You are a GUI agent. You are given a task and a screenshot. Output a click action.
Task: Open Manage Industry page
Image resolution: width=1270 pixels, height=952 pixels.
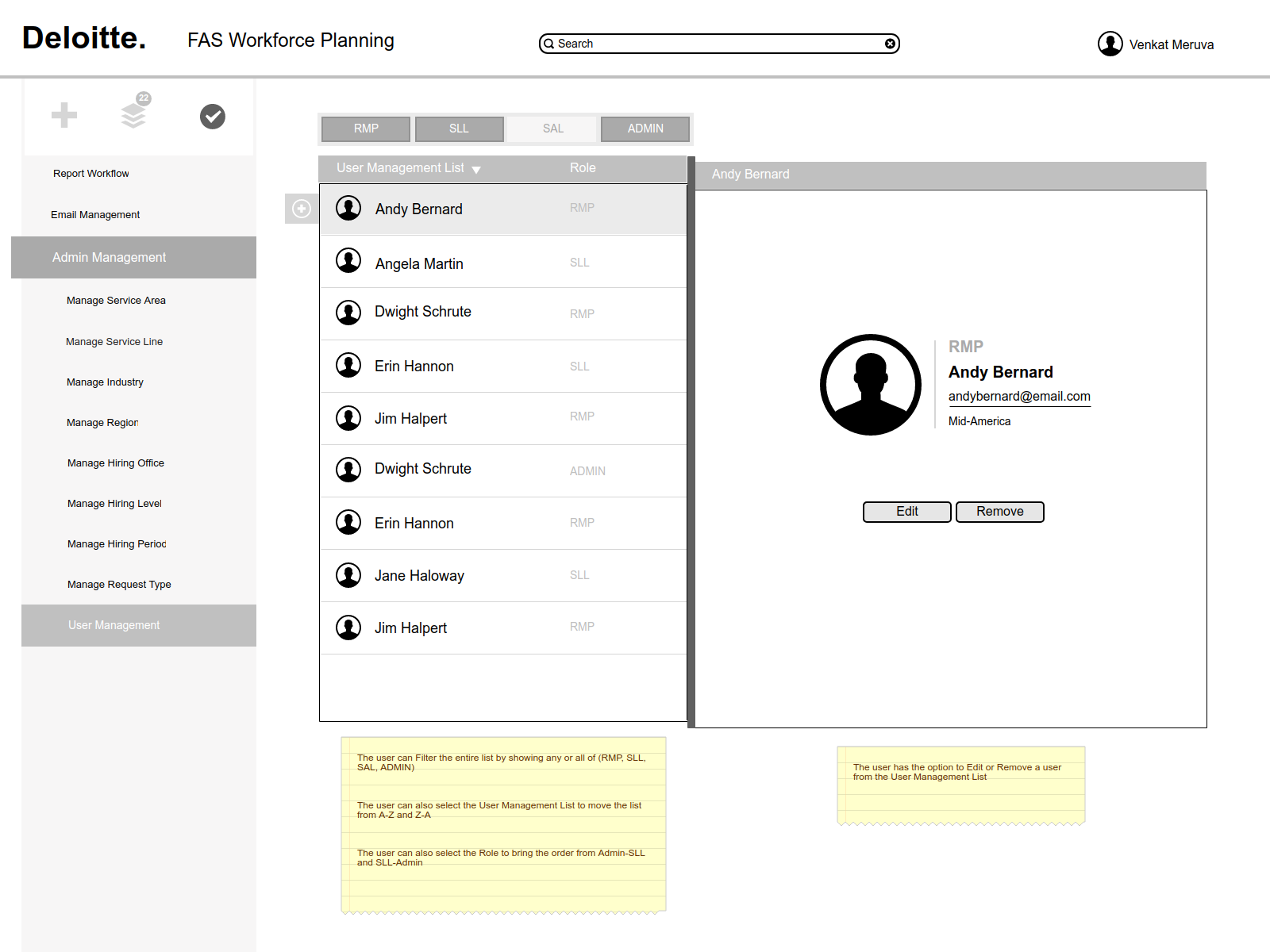pos(105,382)
